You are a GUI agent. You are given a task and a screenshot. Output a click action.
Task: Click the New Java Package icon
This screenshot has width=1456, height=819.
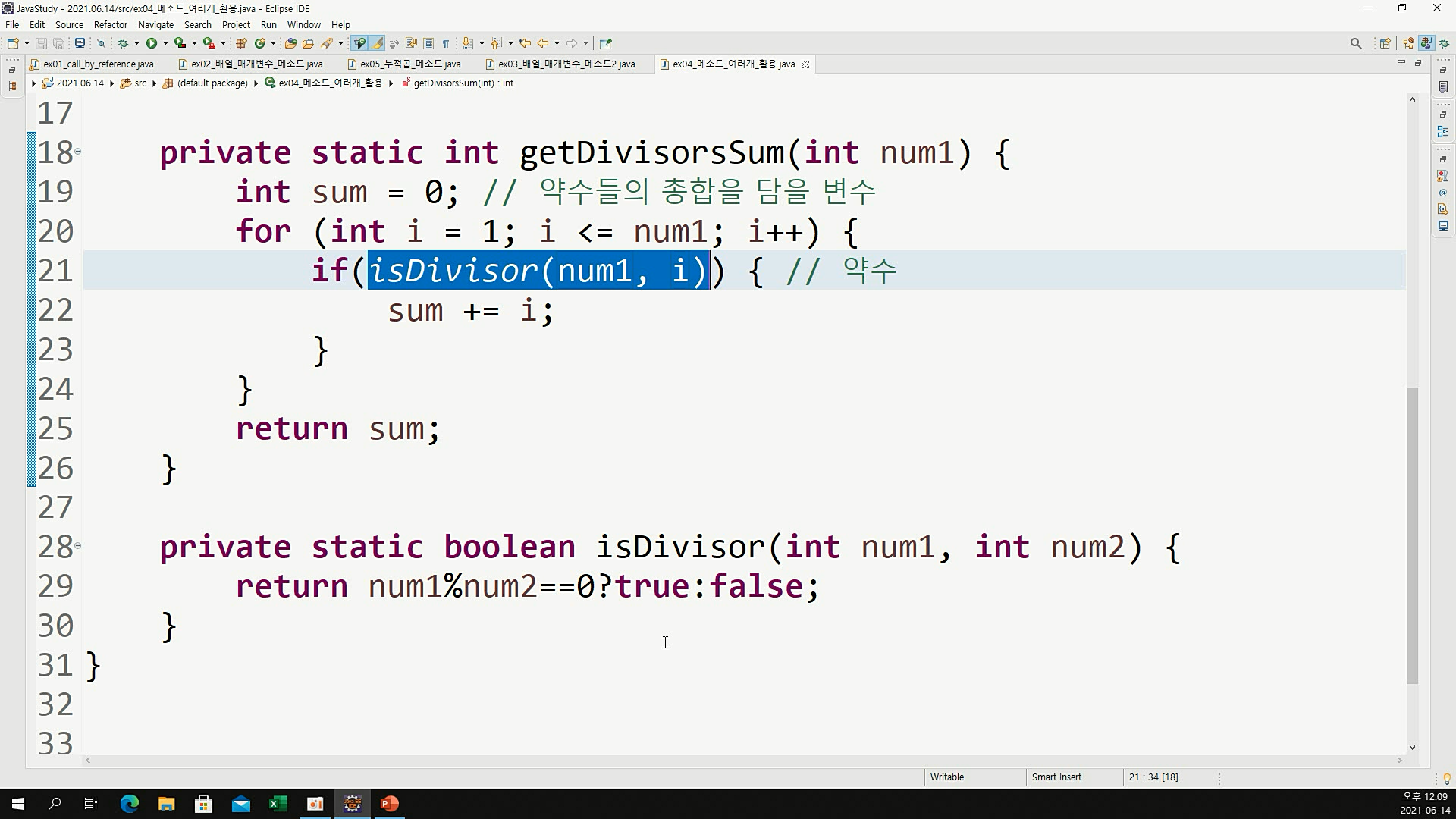tap(241, 43)
